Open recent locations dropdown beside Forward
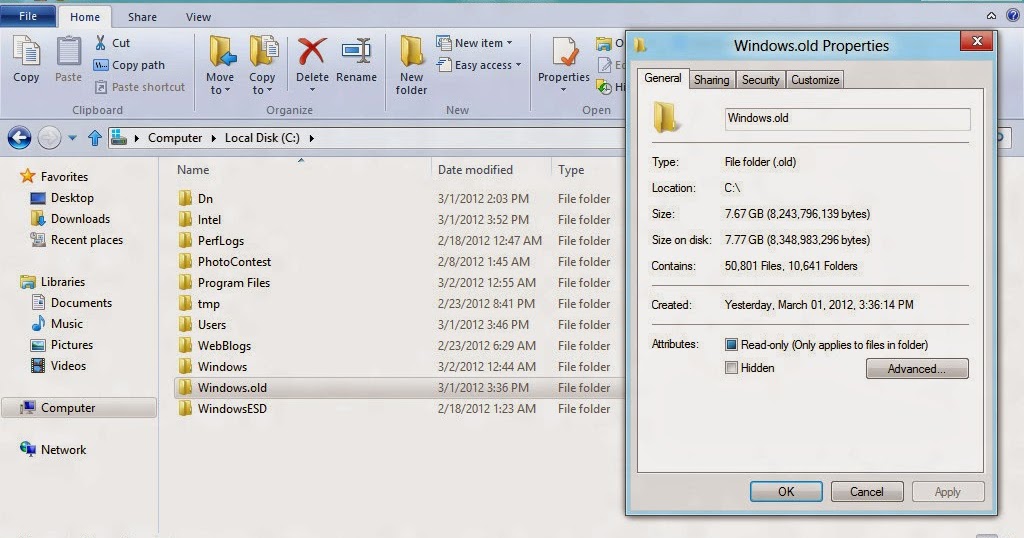 [72, 138]
